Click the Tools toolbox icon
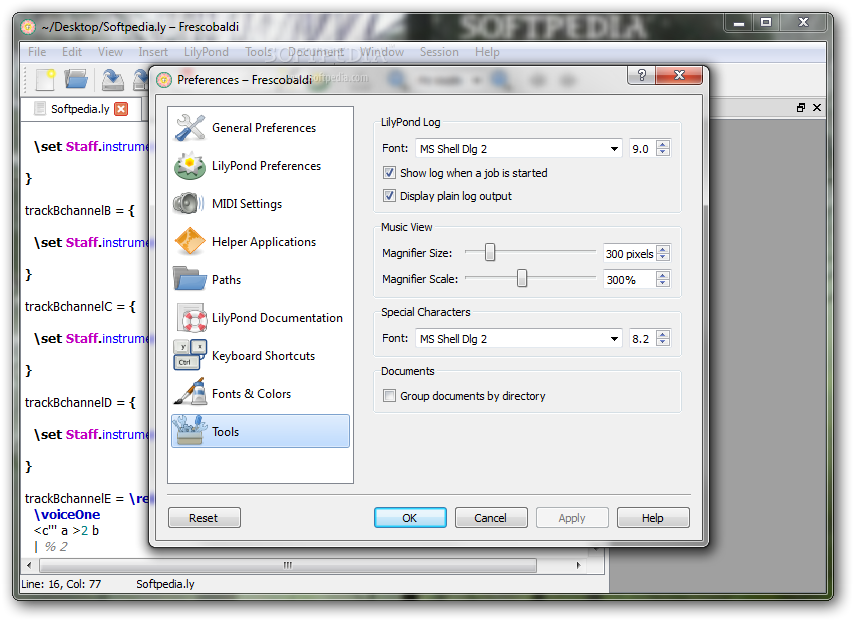 pyautogui.click(x=190, y=430)
